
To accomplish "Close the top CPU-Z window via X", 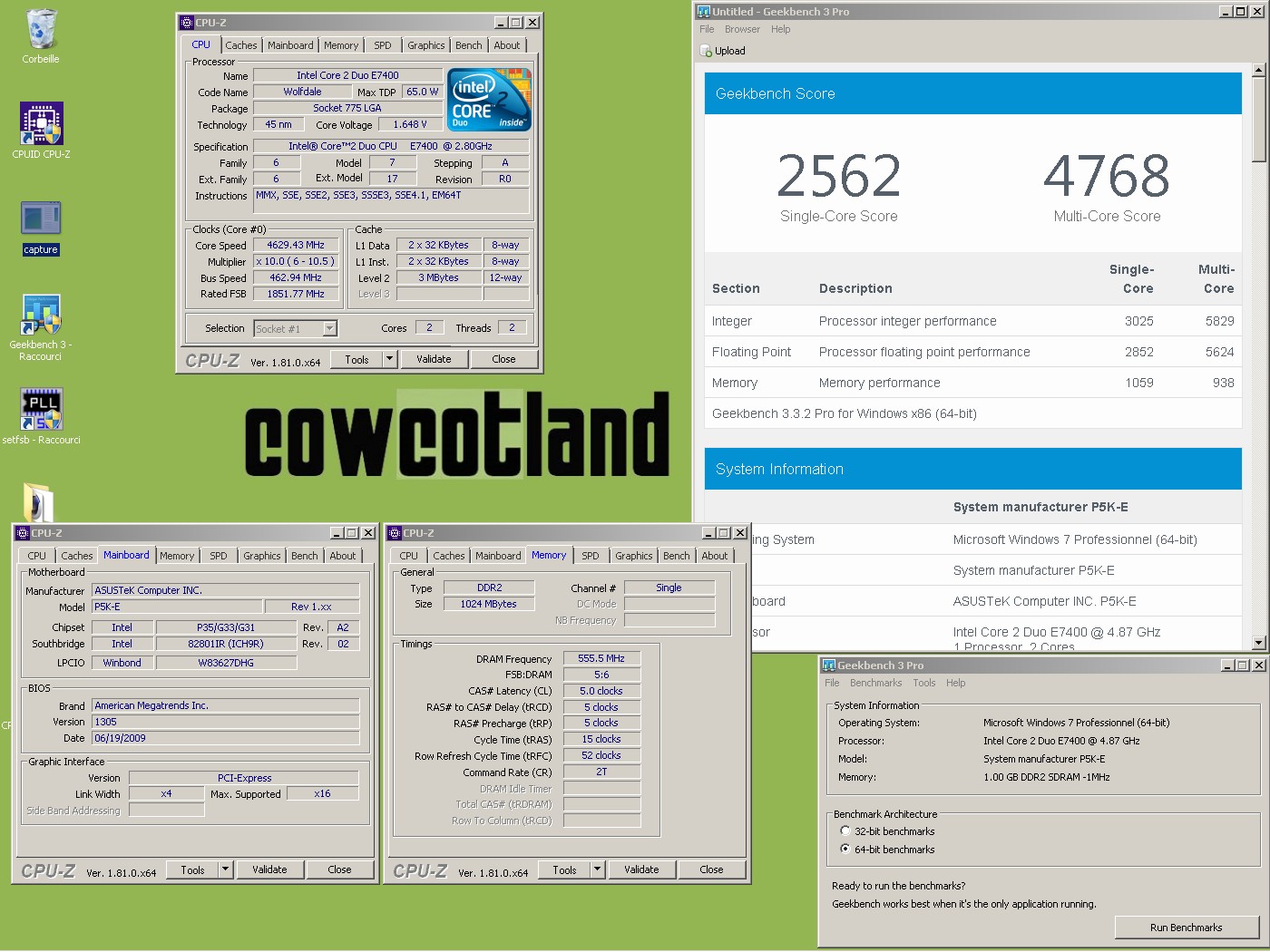I will coord(532,23).
